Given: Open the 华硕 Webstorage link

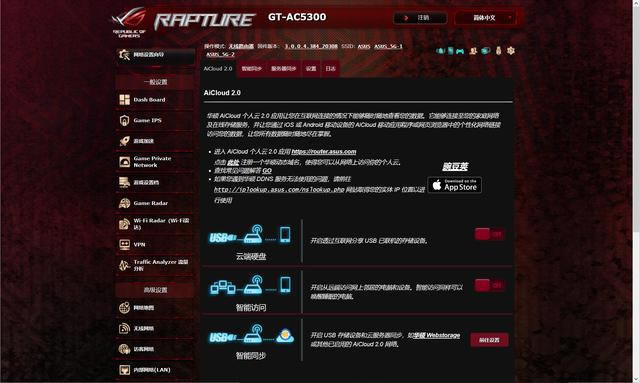Looking at the screenshot, I should pyautogui.click(x=437, y=335).
